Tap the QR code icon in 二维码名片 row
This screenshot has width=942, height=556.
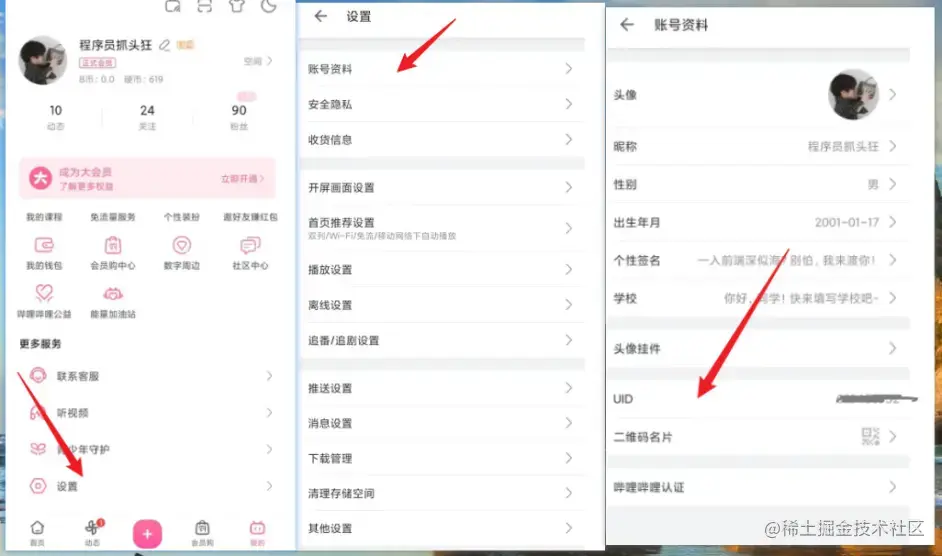(x=870, y=436)
